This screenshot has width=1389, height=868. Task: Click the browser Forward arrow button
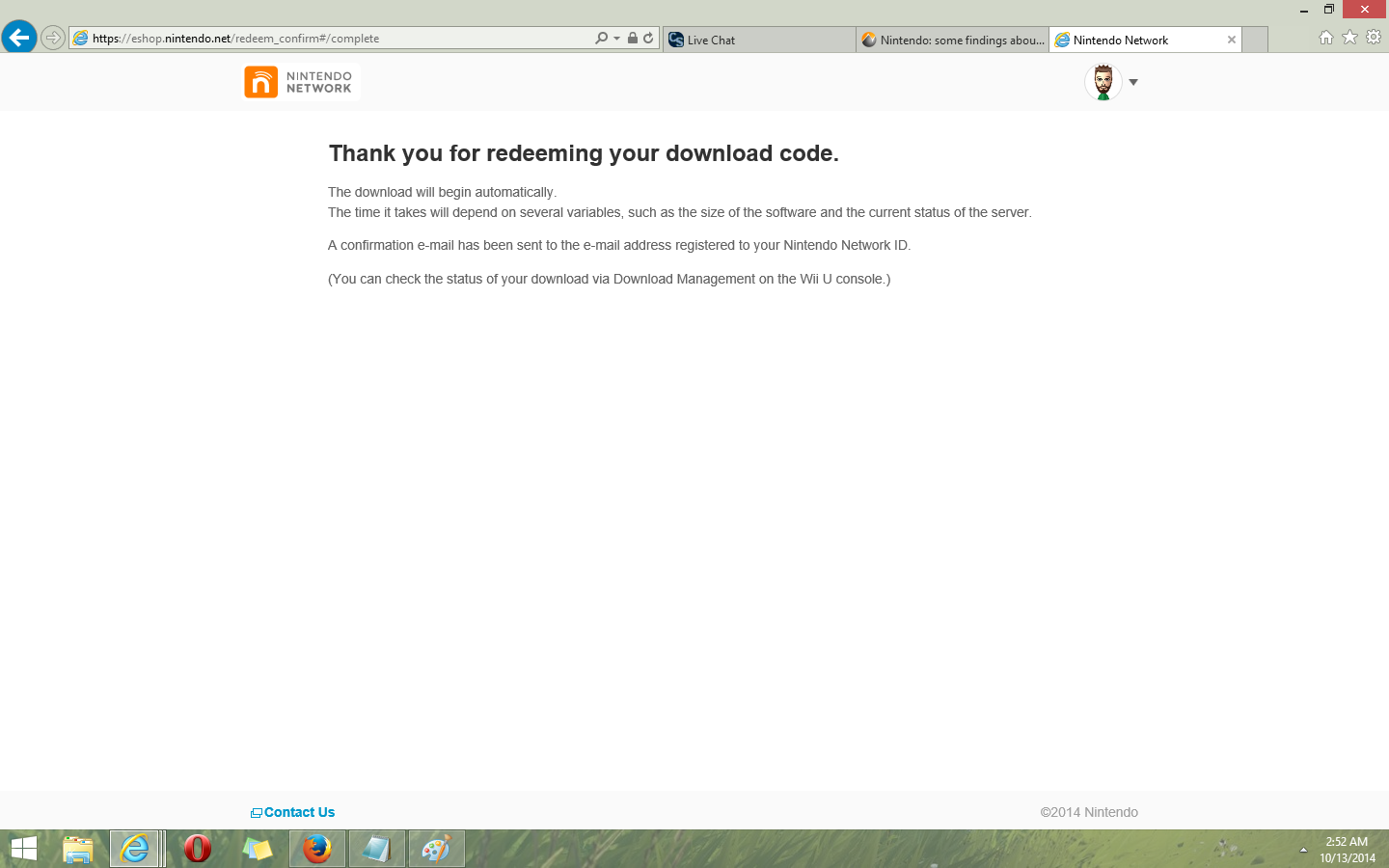(53, 39)
